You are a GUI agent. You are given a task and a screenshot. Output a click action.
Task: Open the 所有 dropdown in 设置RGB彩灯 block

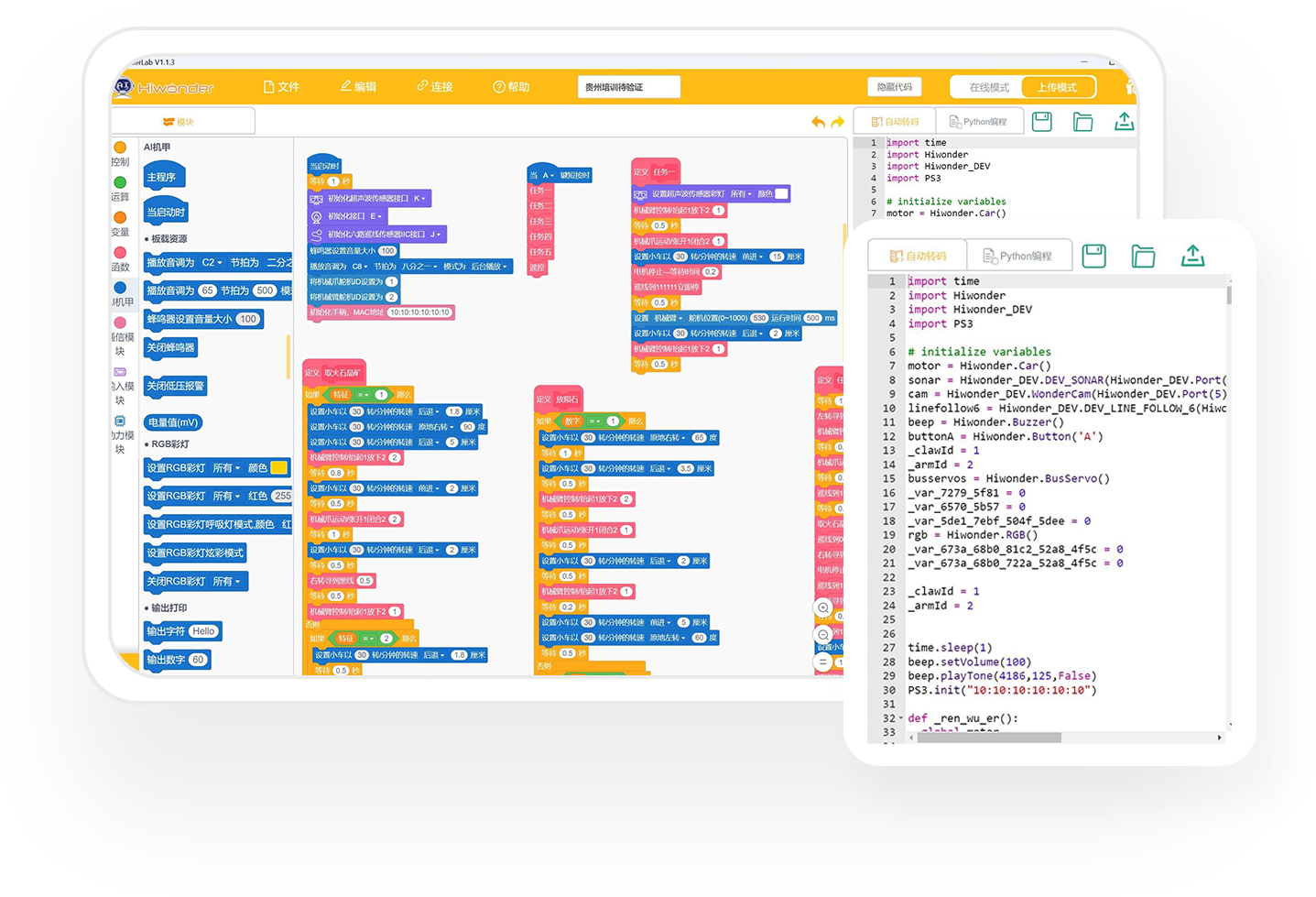(x=226, y=467)
